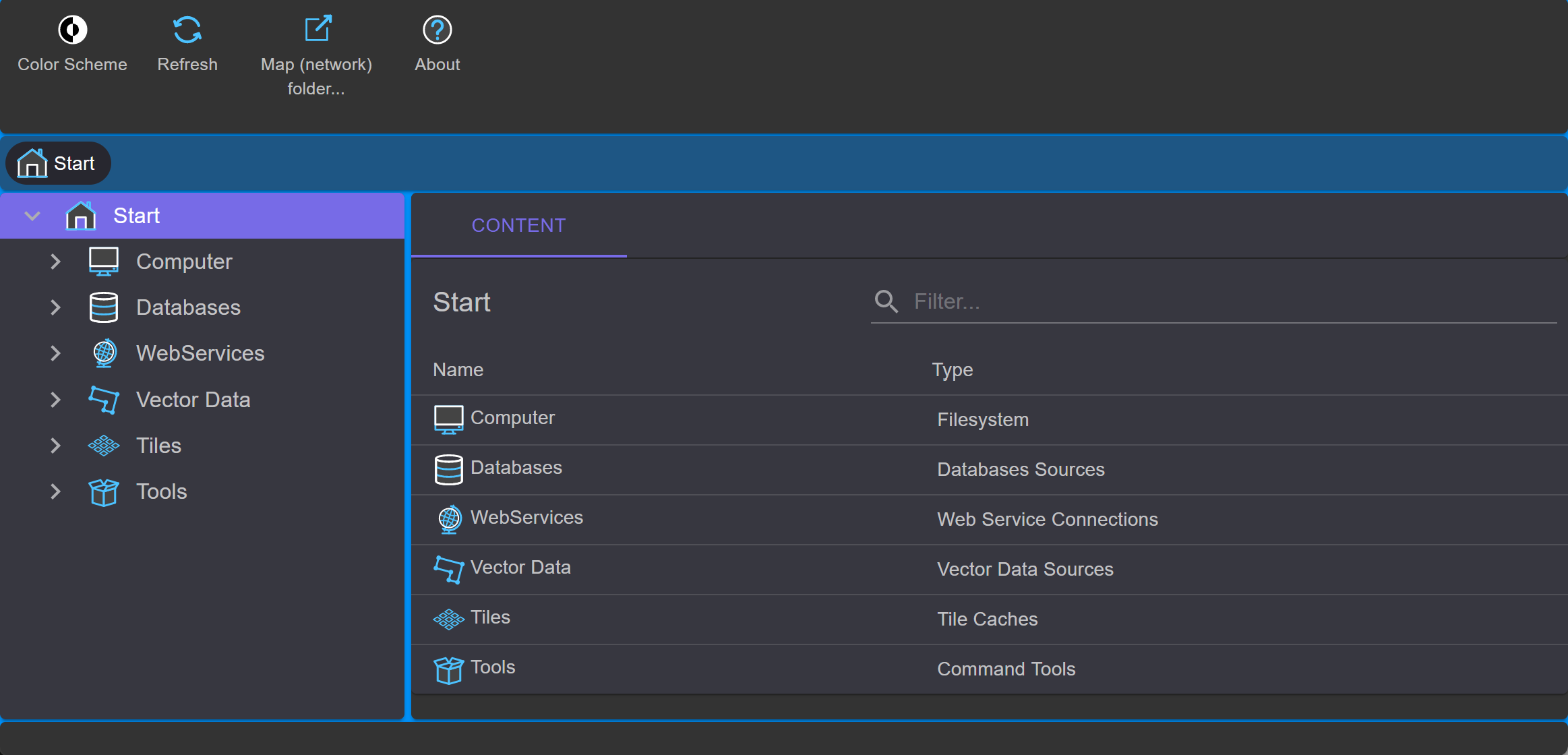Click the Databases cylinder icon in tree
Viewport: 1568px width, 755px height.
104,307
